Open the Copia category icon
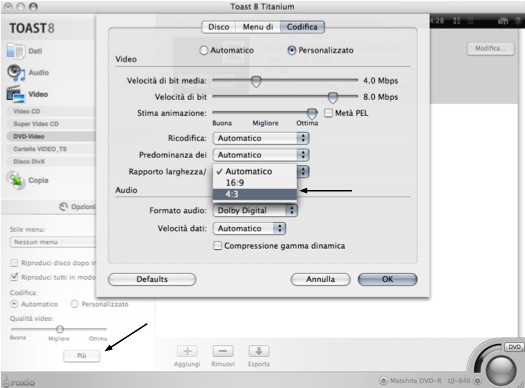The width and height of the screenshot is (525, 388). coord(16,180)
